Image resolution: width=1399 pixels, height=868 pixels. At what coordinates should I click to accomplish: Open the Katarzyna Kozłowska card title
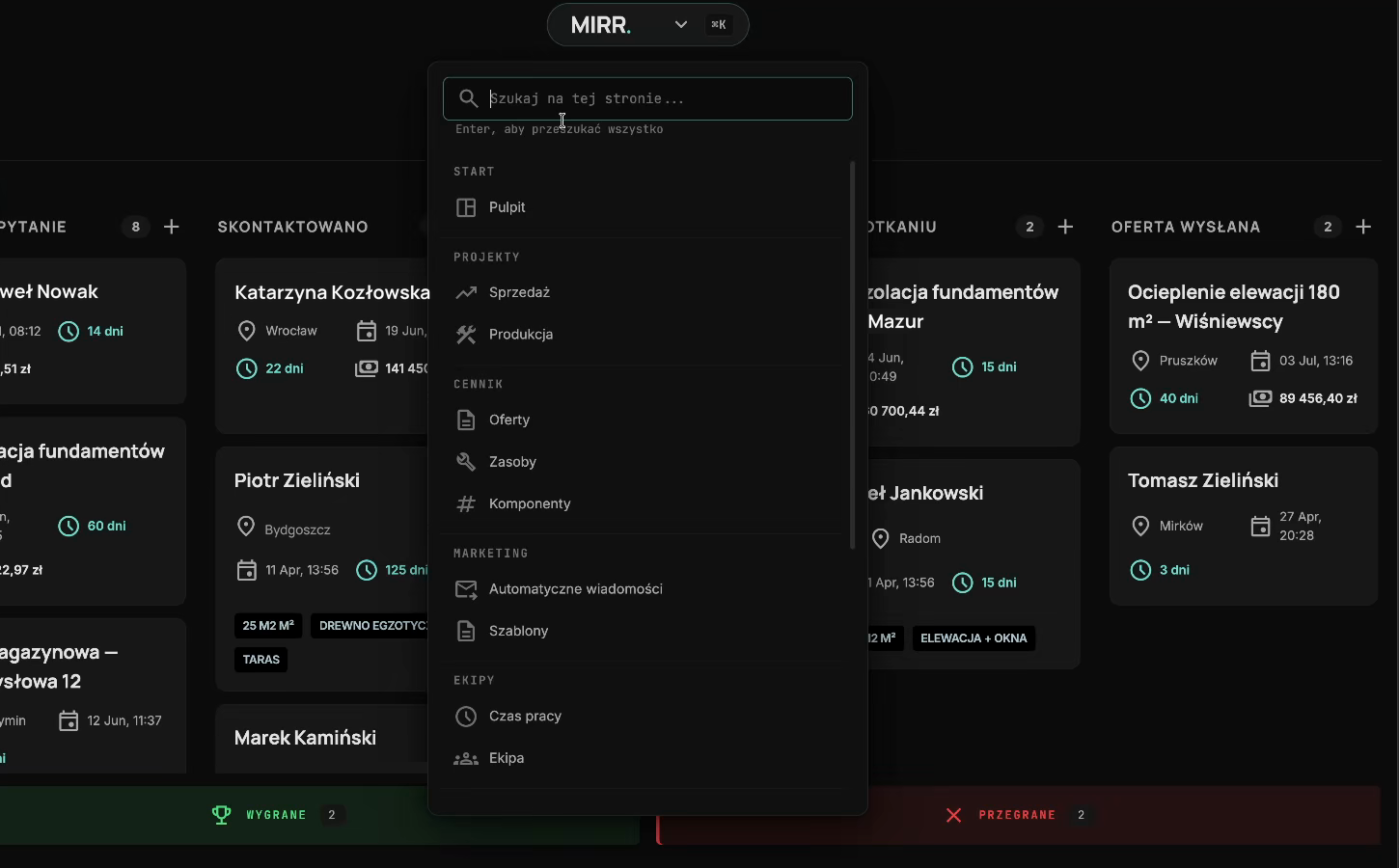(x=331, y=292)
